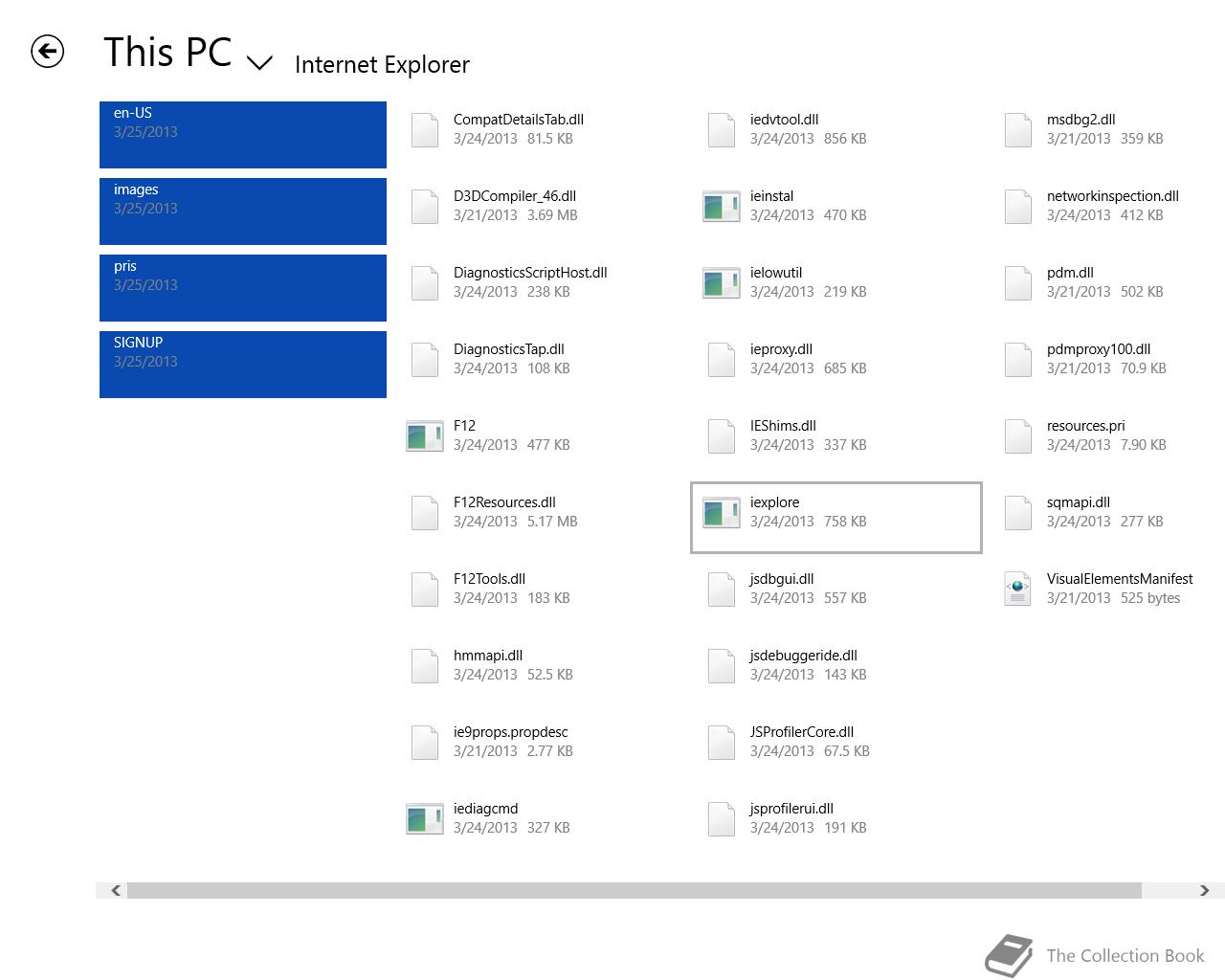1225x980 pixels.
Task: Open the images folder tile
Action: [x=243, y=212]
